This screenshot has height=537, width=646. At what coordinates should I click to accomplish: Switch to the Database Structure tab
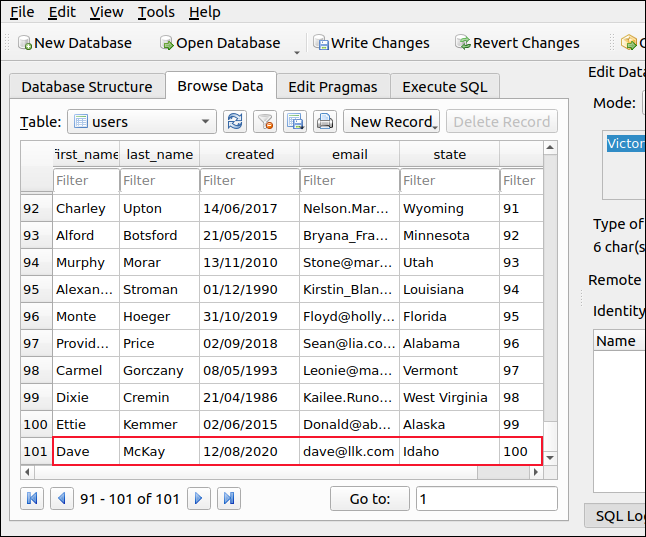[x=87, y=86]
